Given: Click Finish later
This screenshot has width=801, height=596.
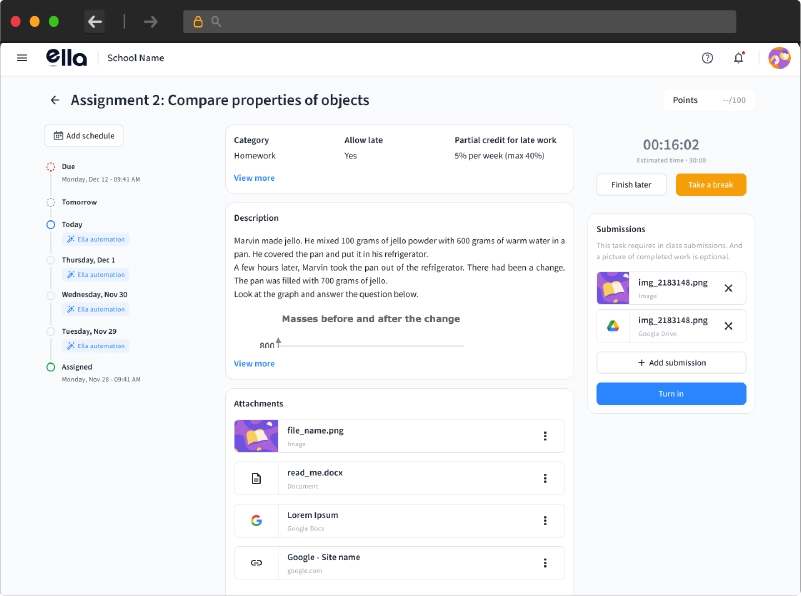Looking at the screenshot, I should point(632,185).
